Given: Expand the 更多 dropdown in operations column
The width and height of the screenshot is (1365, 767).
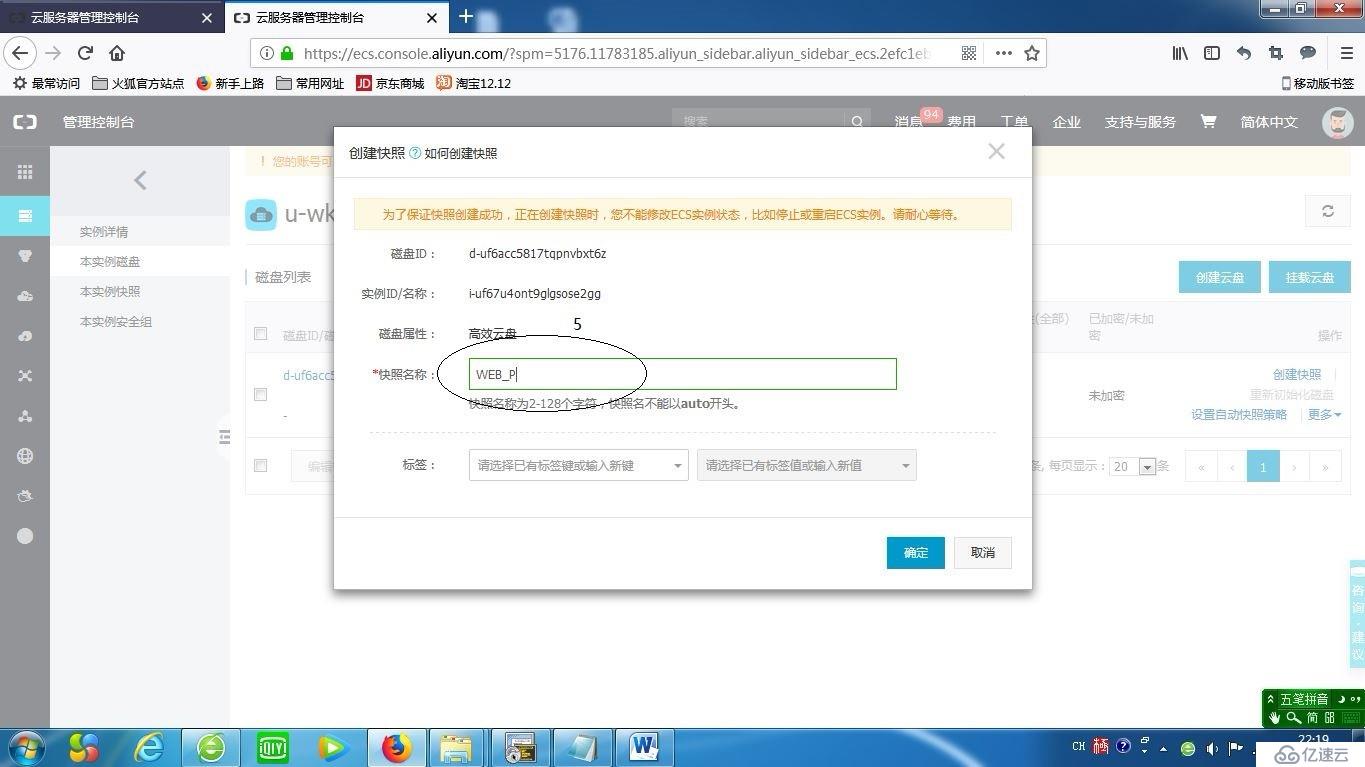Looking at the screenshot, I should 1324,414.
